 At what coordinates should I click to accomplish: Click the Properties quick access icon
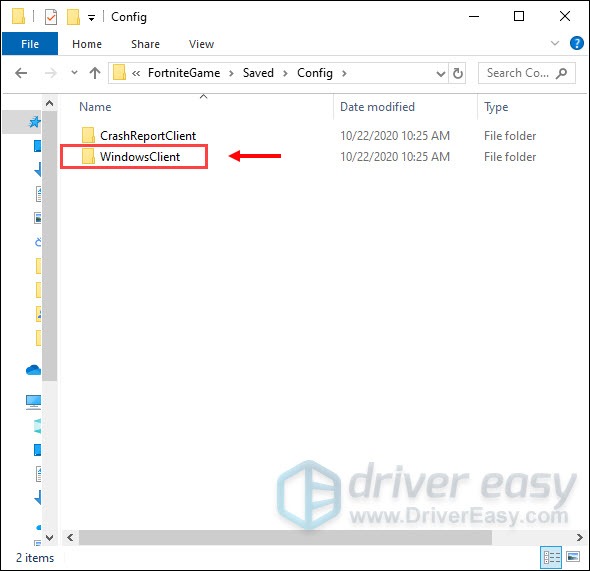click(51, 17)
